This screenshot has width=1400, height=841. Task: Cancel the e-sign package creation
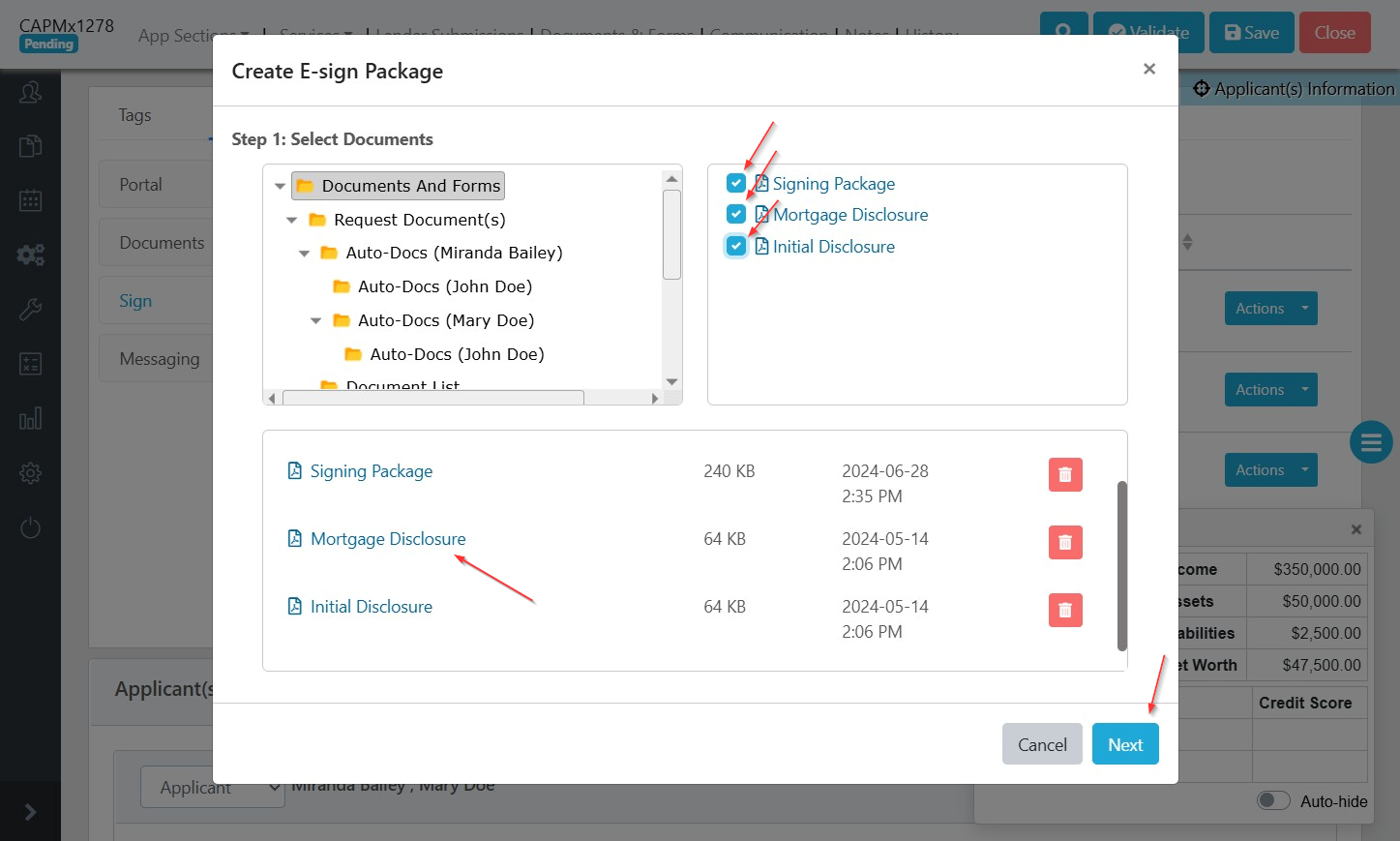click(1042, 744)
